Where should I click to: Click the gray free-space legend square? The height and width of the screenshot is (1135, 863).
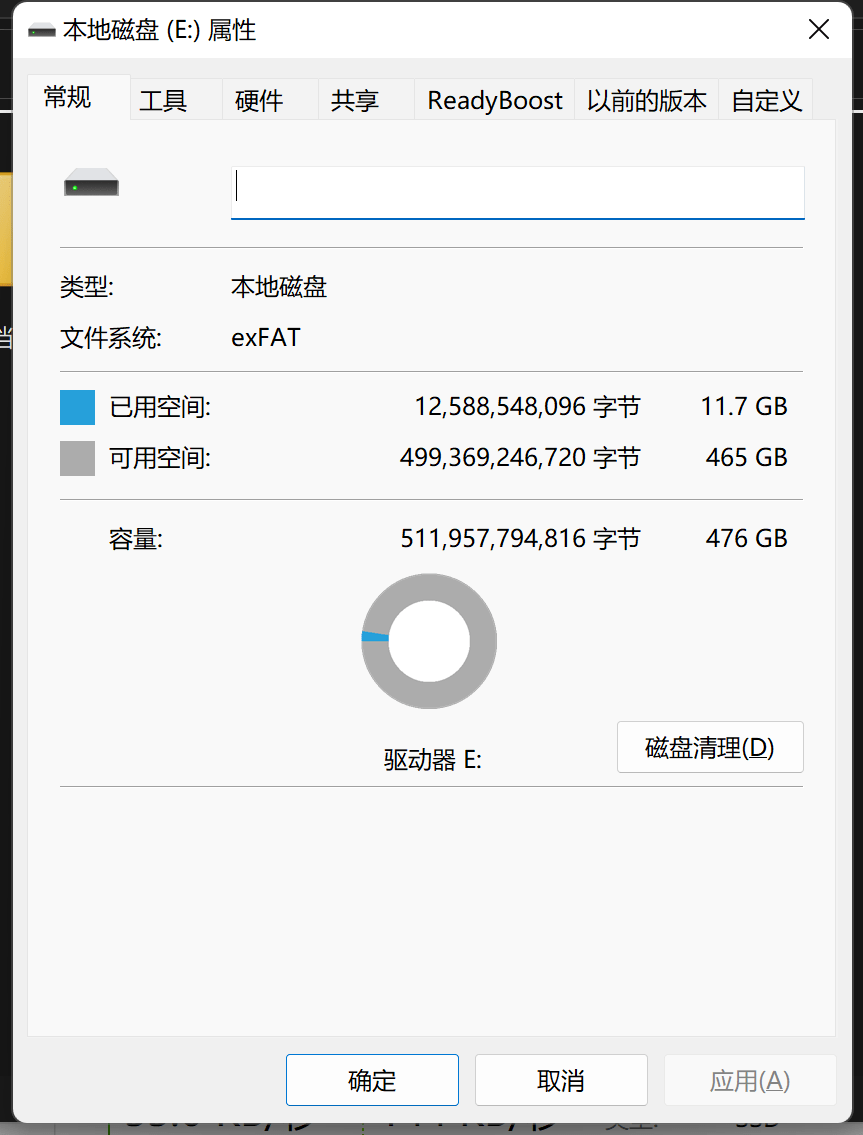click(x=77, y=458)
